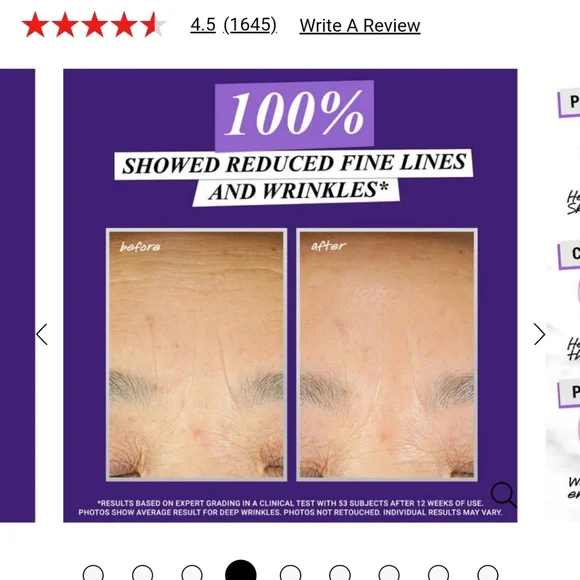
Task: Click the before forehead photo
Action: pos(196,355)
